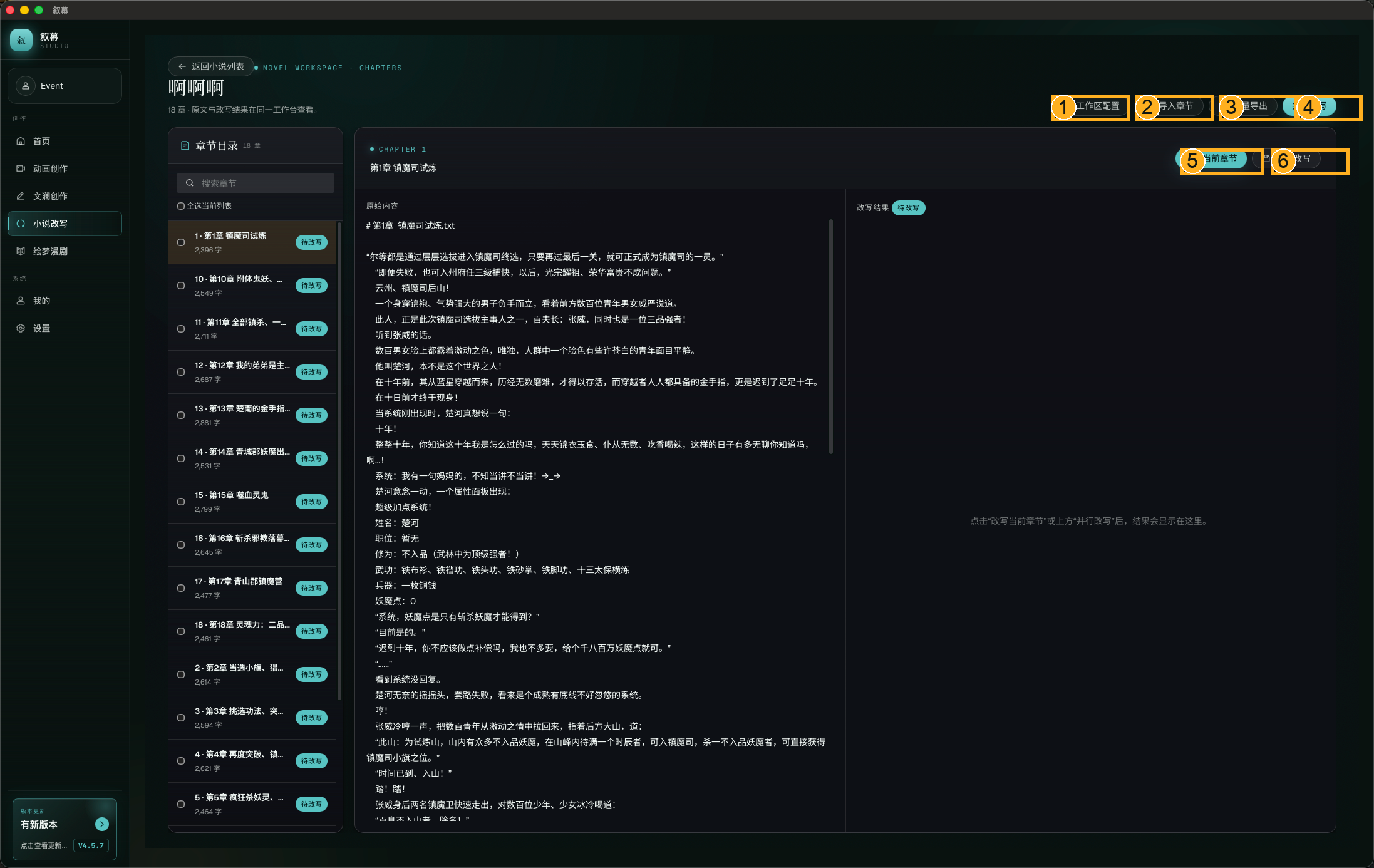Open the Event user account icon
This screenshot has height=868, width=1374.
click(x=26, y=86)
